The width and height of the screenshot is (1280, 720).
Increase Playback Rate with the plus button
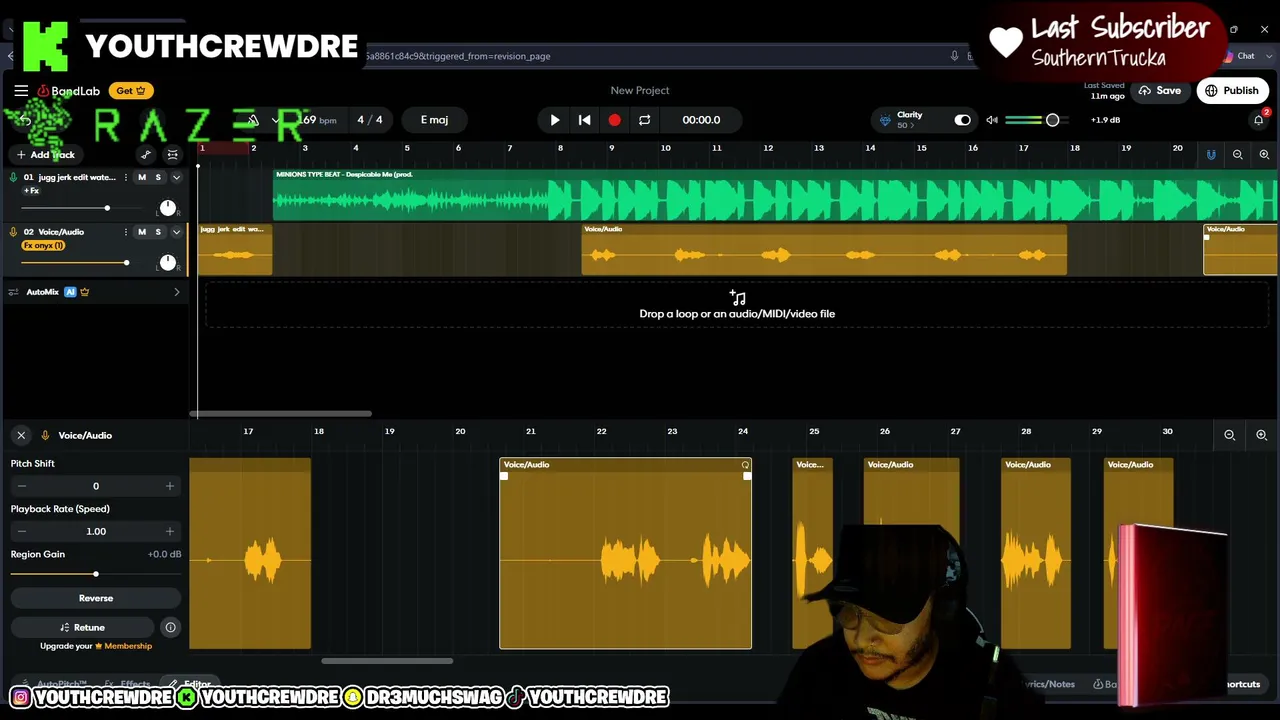click(170, 531)
